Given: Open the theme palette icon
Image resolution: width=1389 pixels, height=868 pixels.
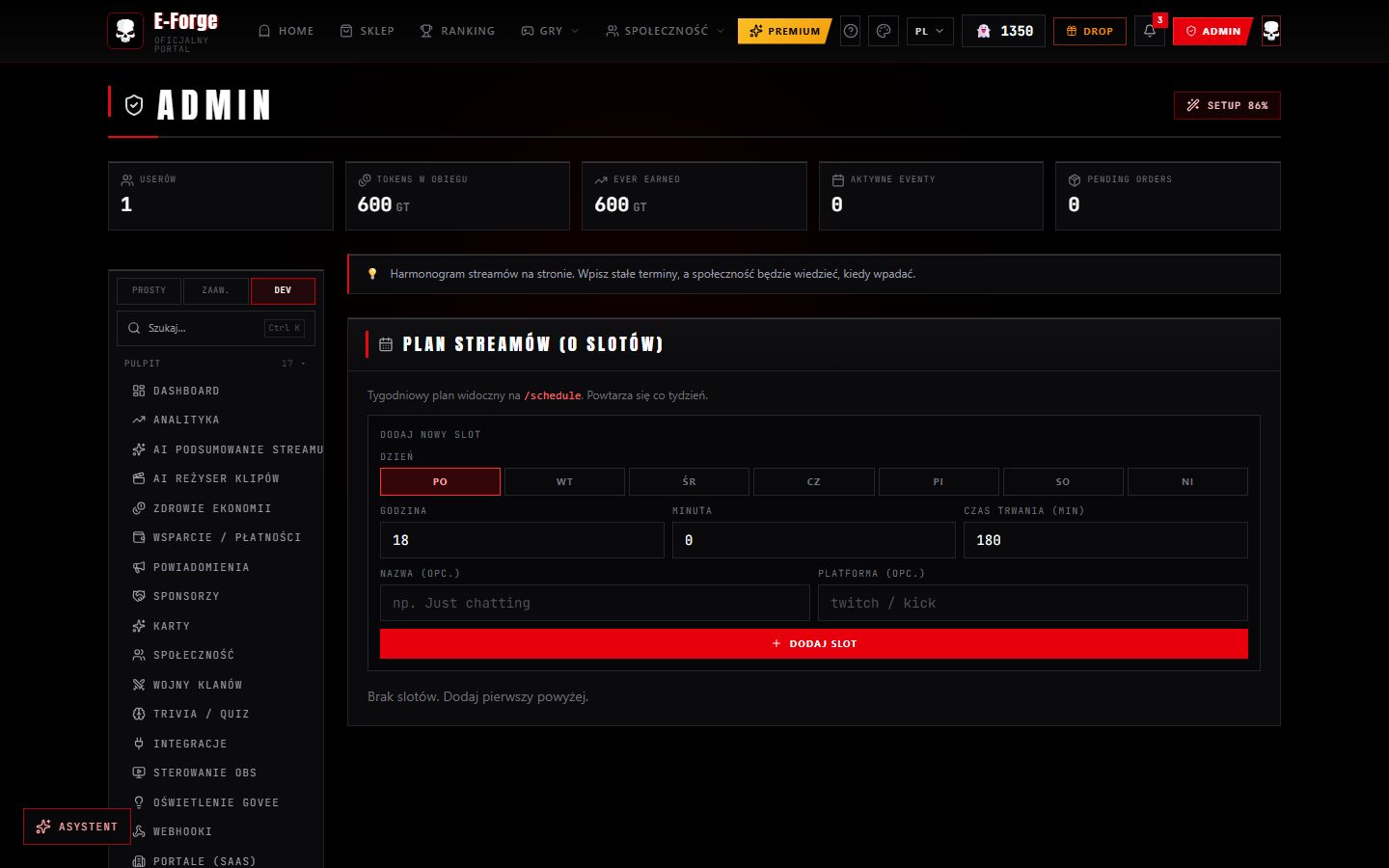Looking at the screenshot, I should coord(884,31).
